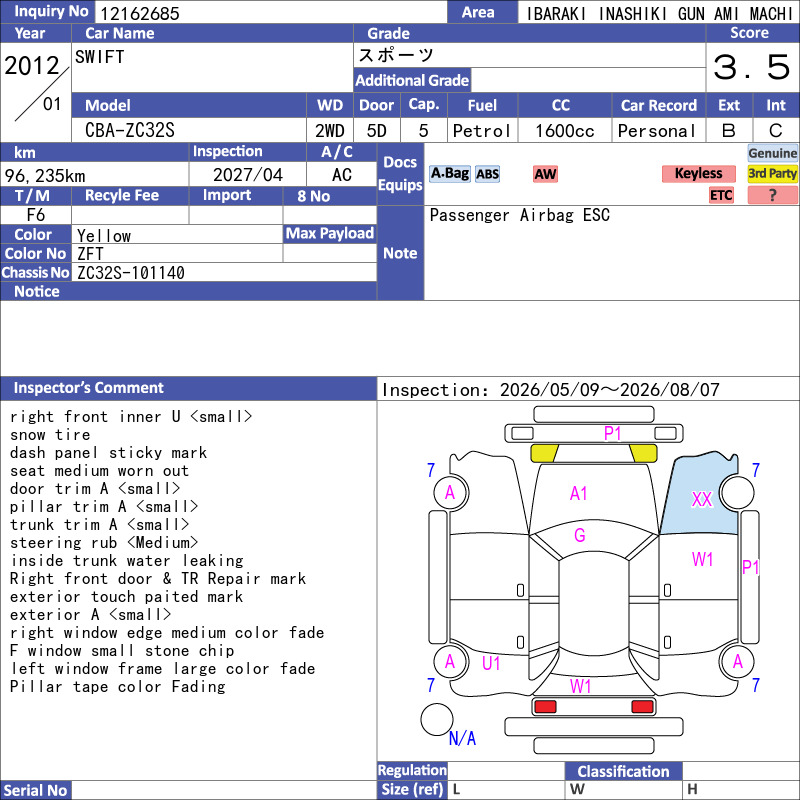Click the model code CBA-ZC32S
This screenshot has width=800, height=800.
point(130,130)
